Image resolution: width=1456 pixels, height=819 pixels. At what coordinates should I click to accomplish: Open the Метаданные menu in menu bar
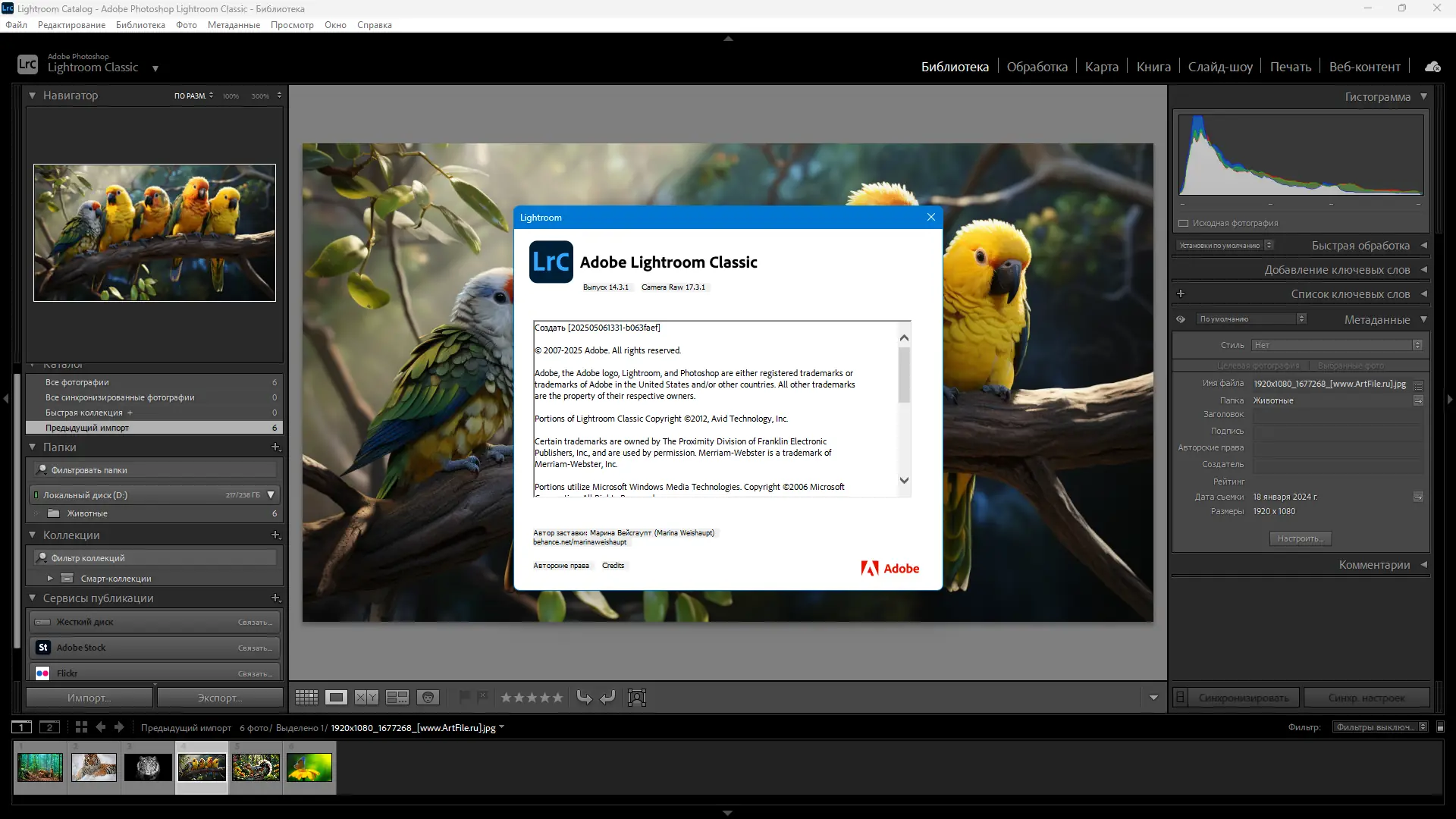click(234, 25)
